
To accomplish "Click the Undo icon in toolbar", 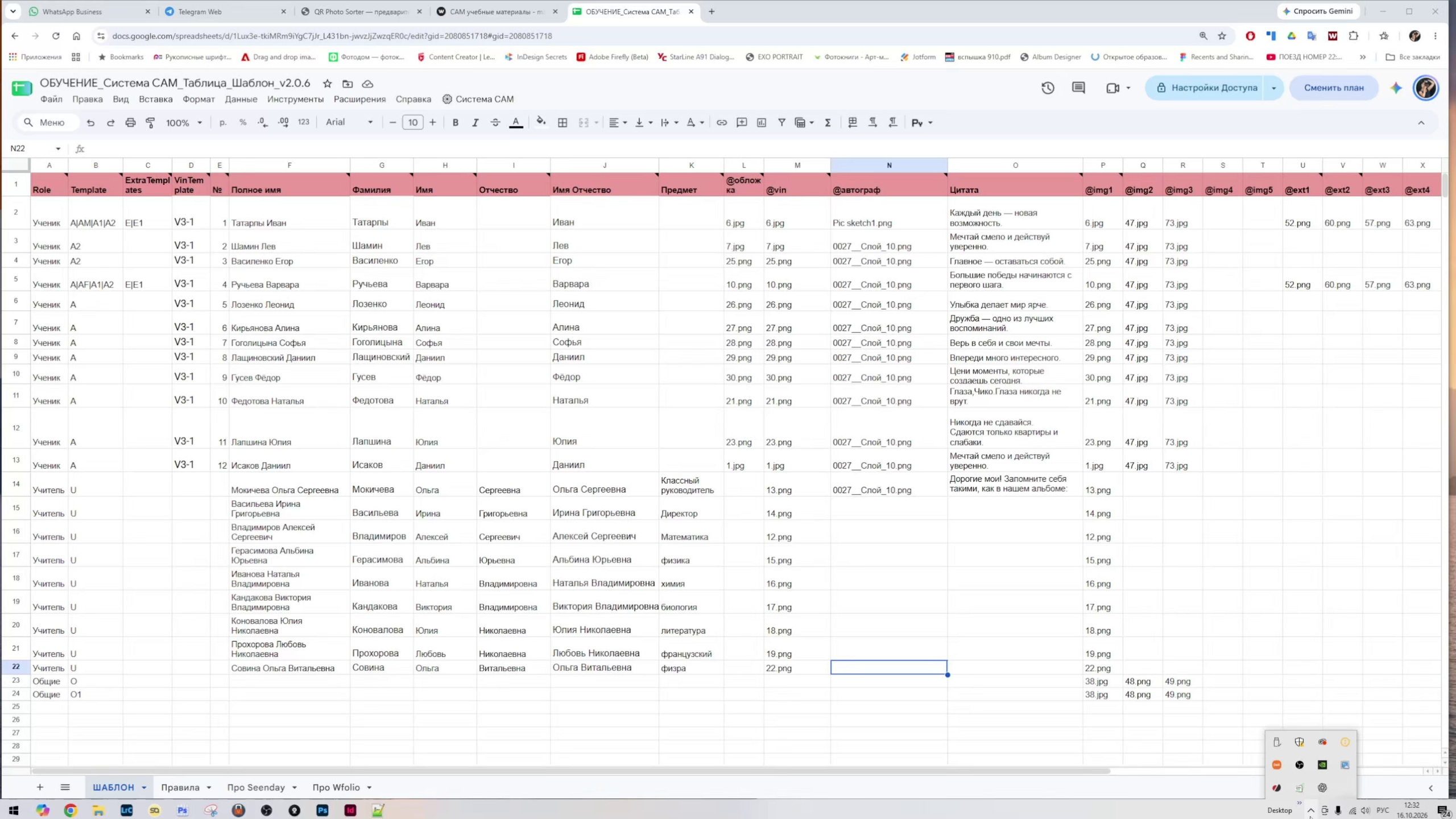I will (90, 122).
